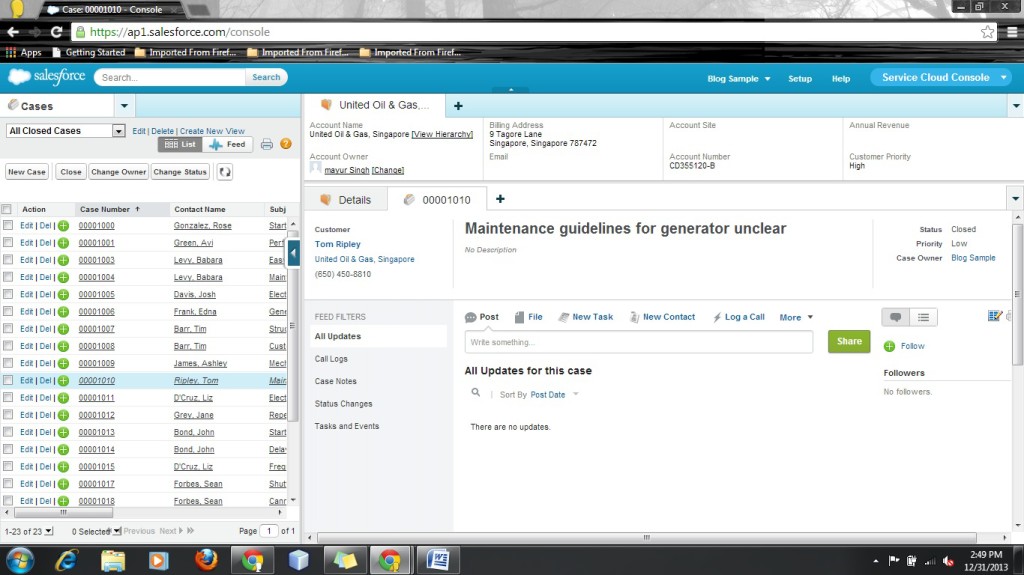Click the Change Owner button
1024x575 pixels.
[118, 172]
